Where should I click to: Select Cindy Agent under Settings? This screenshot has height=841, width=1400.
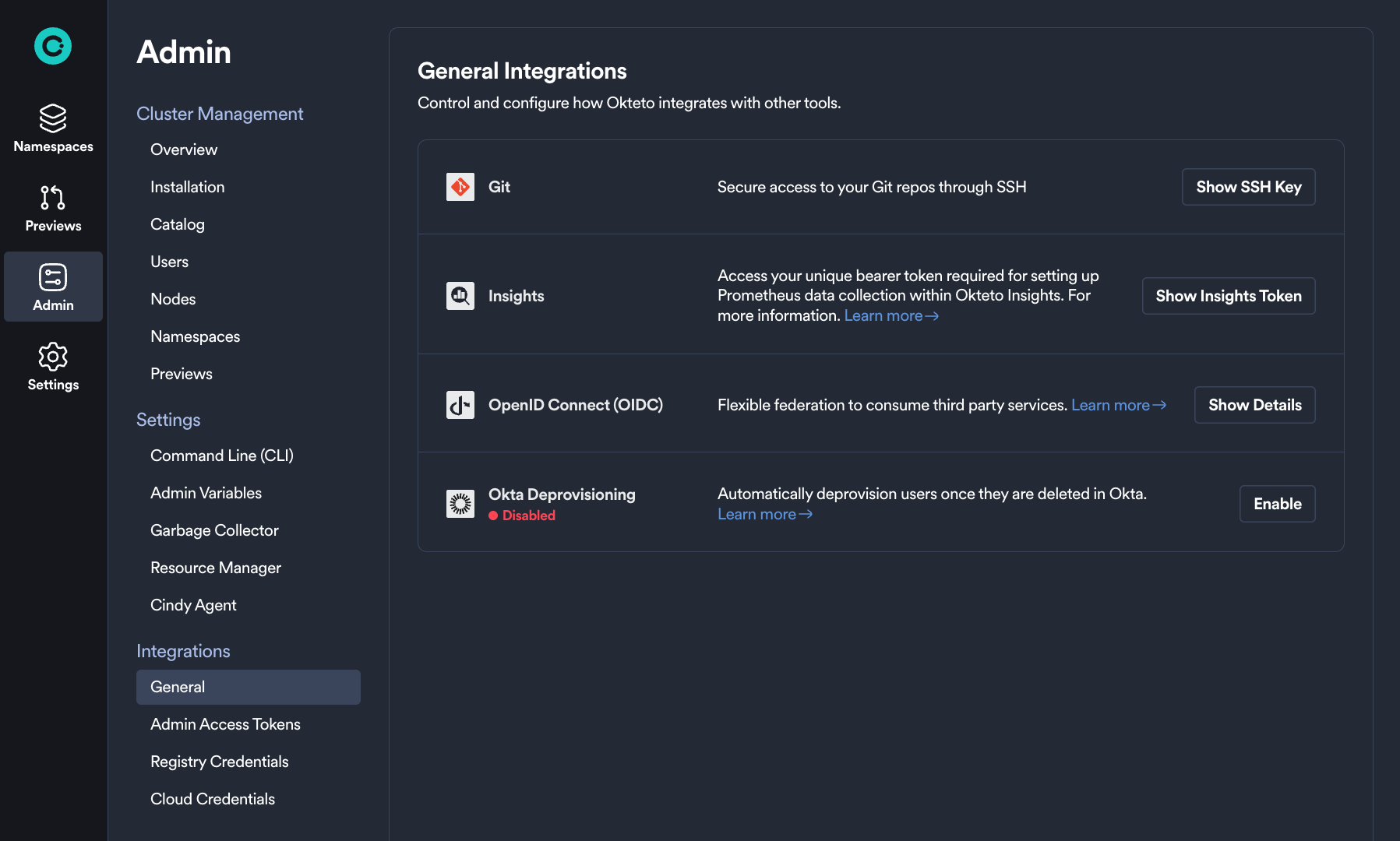(193, 605)
